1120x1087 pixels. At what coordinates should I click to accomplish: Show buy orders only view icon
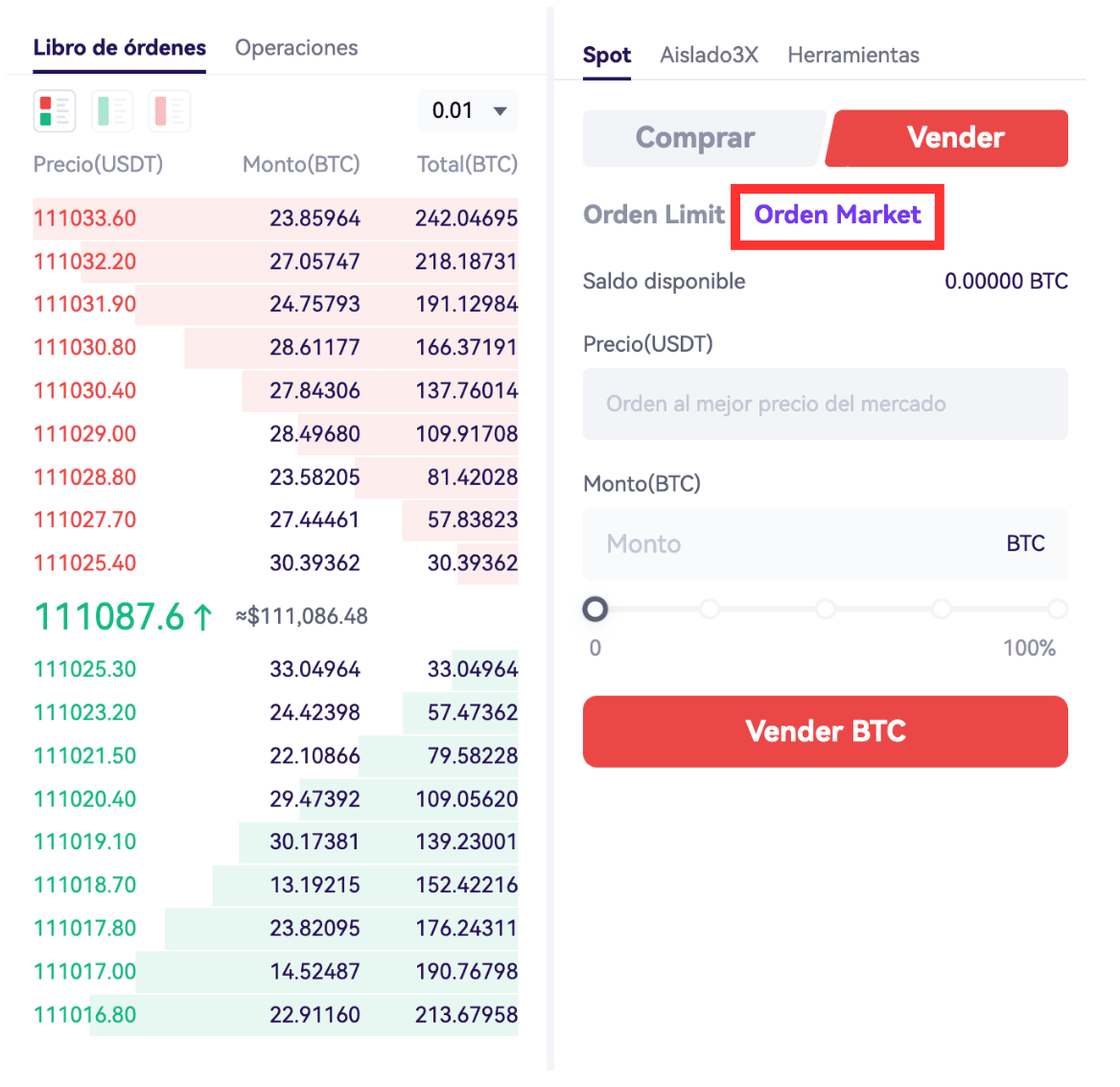click(x=112, y=111)
